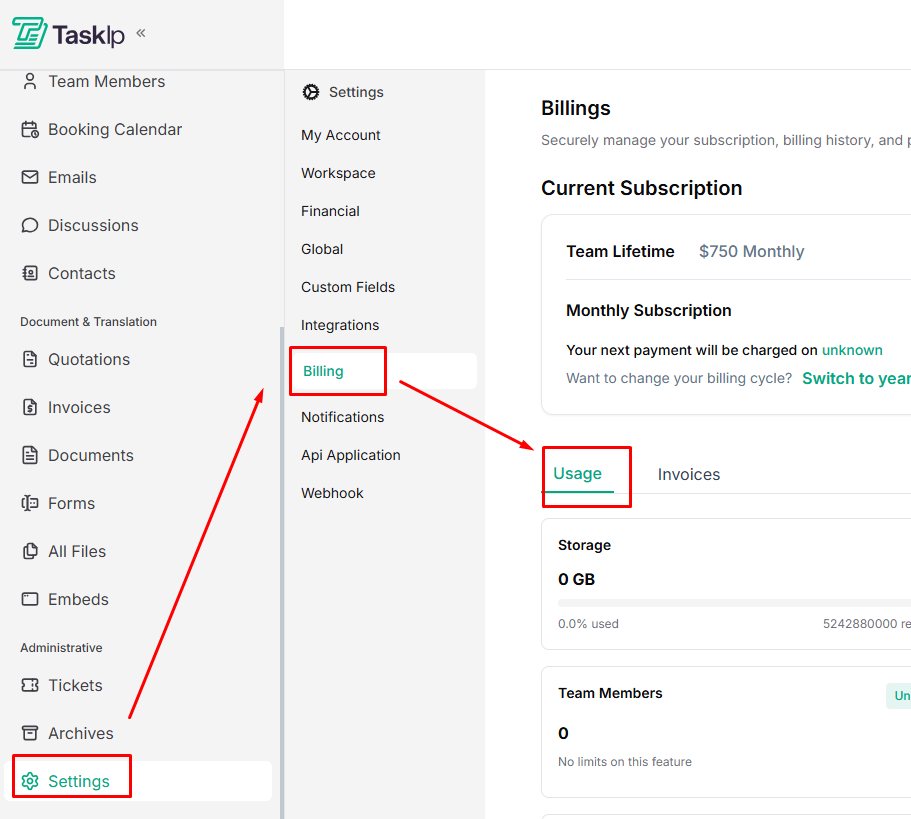Click the Contacts icon
This screenshot has height=819, width=911.
tap(31, 273)
